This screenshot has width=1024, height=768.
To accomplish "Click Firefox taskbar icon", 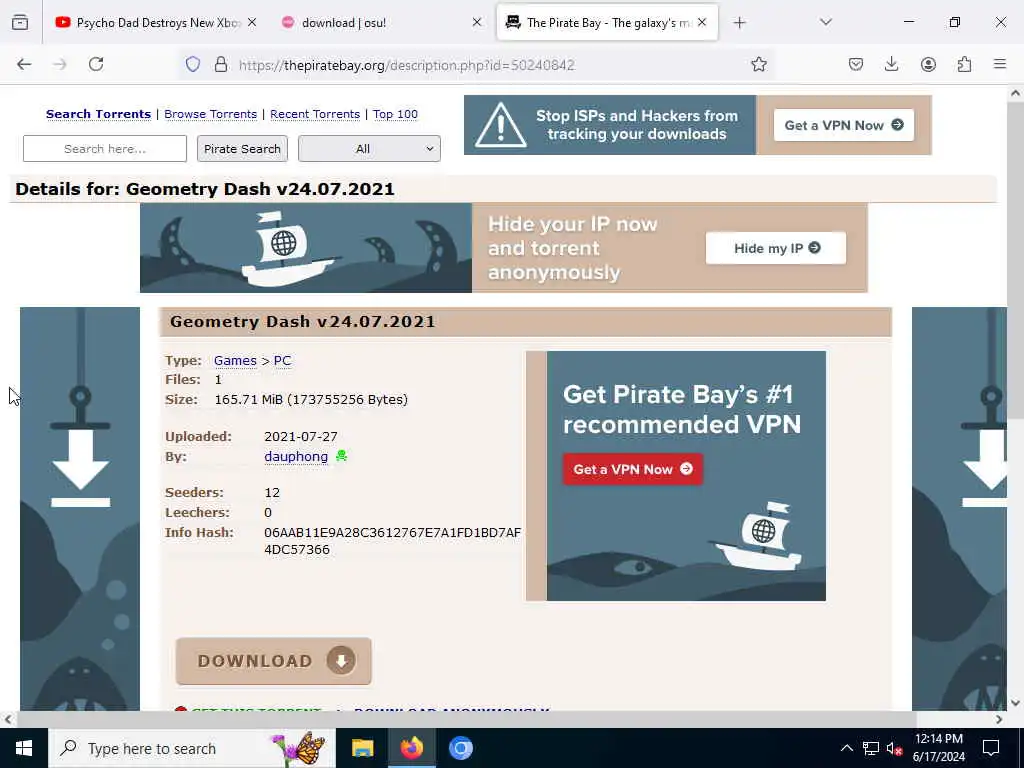I will [x=411, y=748].
